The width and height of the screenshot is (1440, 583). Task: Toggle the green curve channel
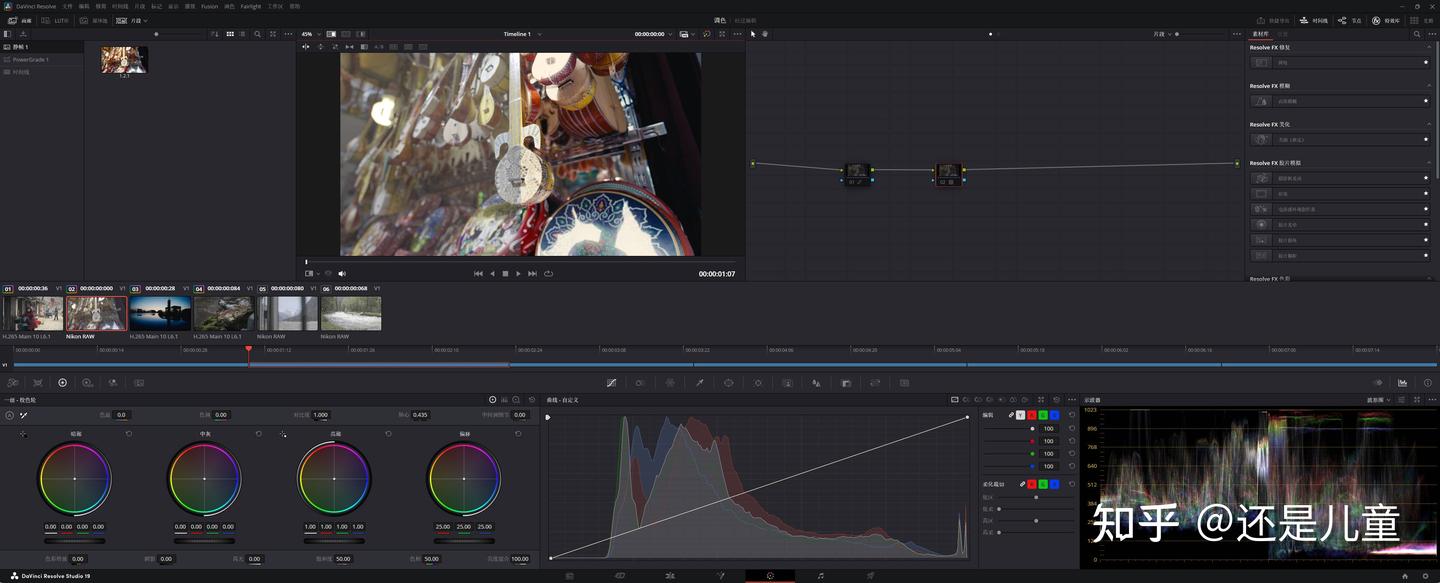pos(1043,415)
